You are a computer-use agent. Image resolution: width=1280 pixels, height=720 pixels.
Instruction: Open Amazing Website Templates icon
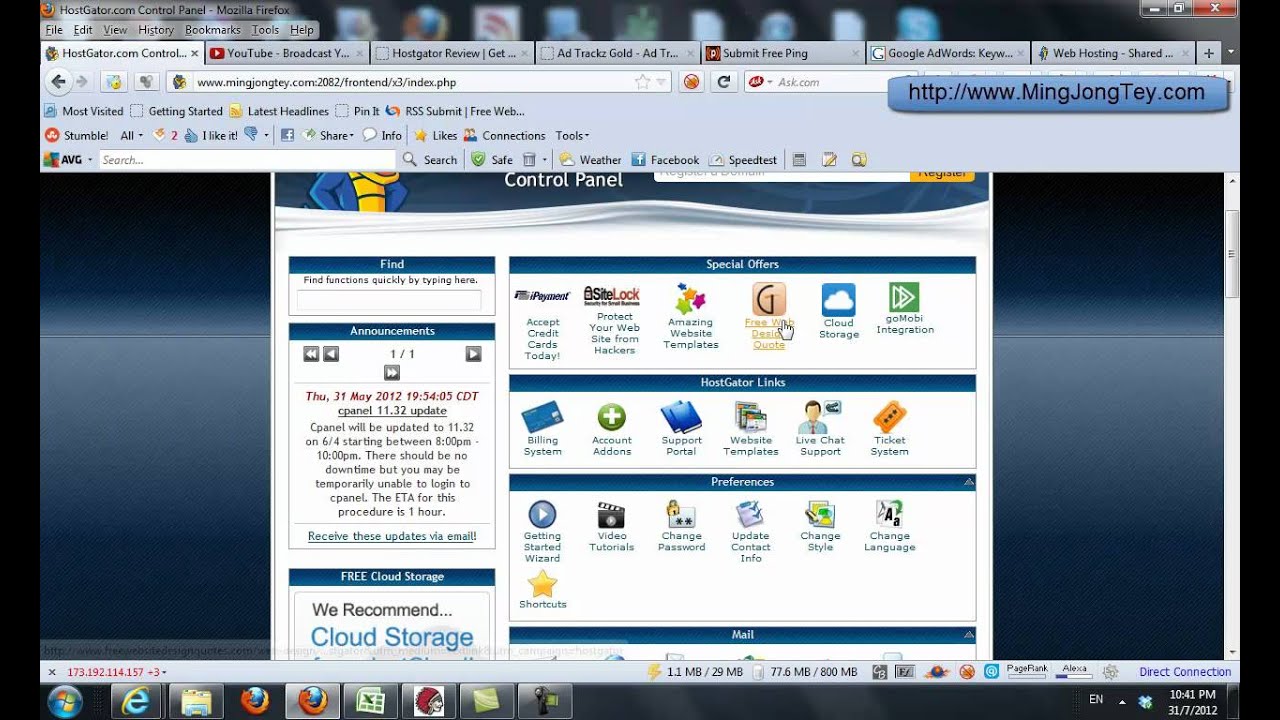[691, 299]
